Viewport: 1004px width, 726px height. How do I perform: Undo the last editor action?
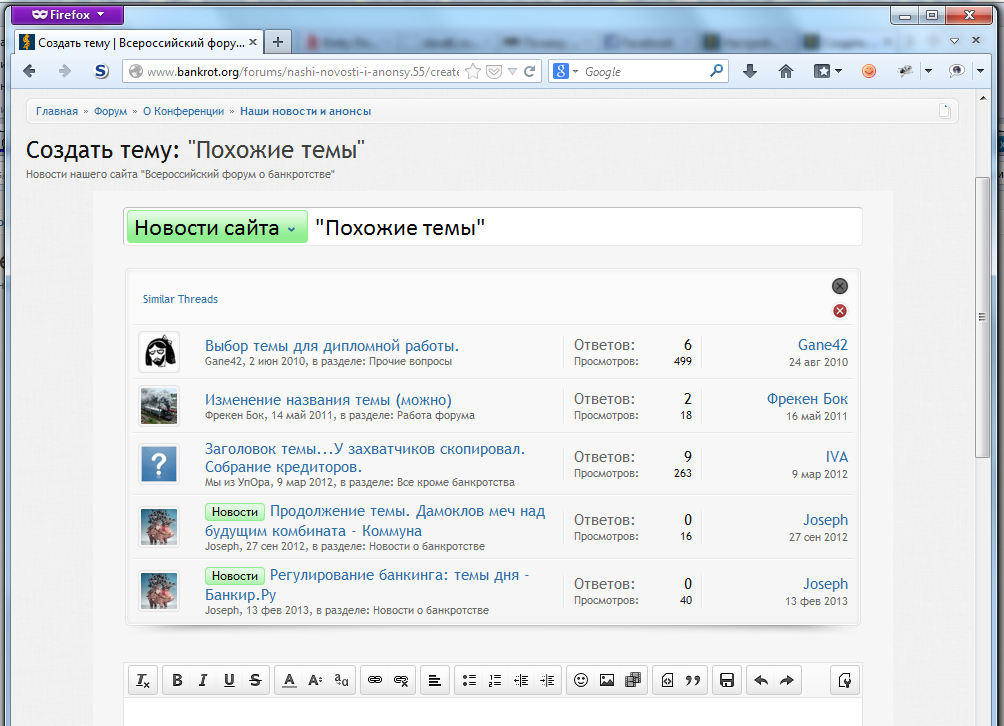pyautogui.click(x=761, y=681)
